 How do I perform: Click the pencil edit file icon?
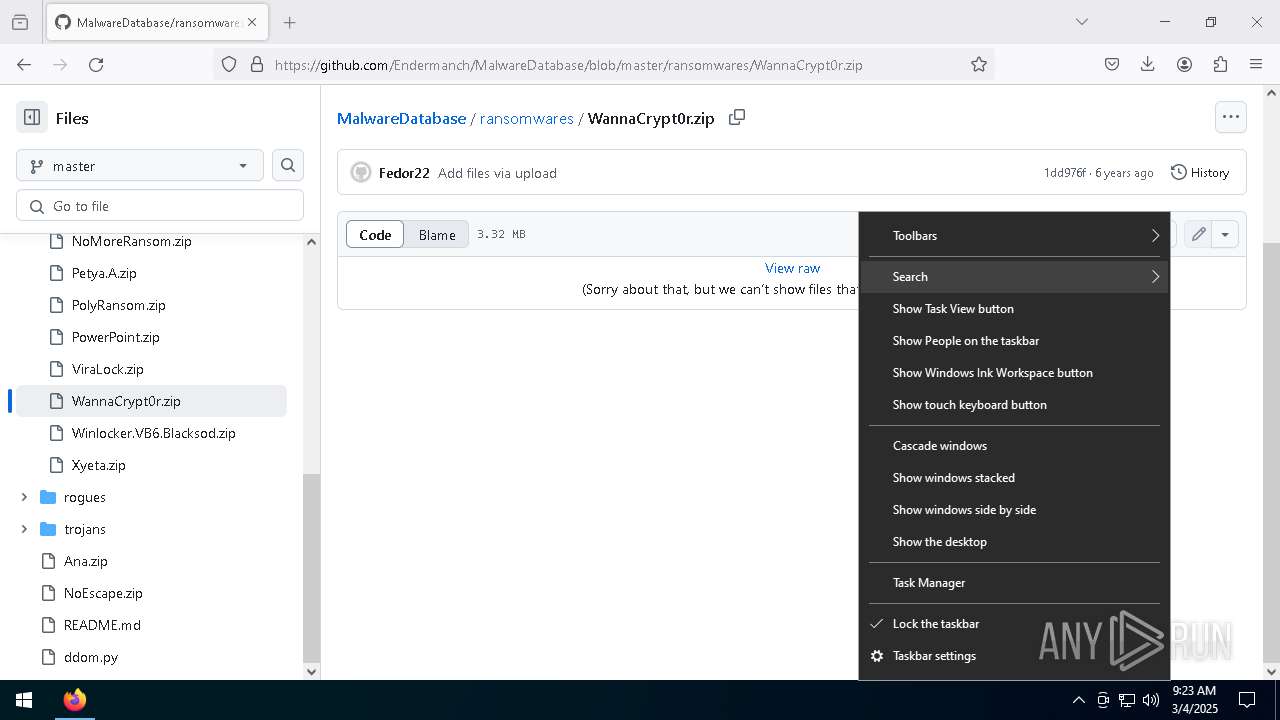1198,235
